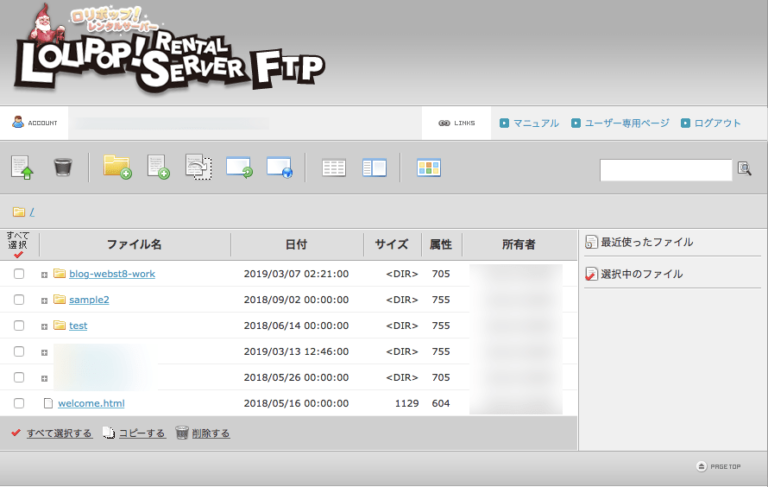Click 削除する at the bottom

point(211,433)
